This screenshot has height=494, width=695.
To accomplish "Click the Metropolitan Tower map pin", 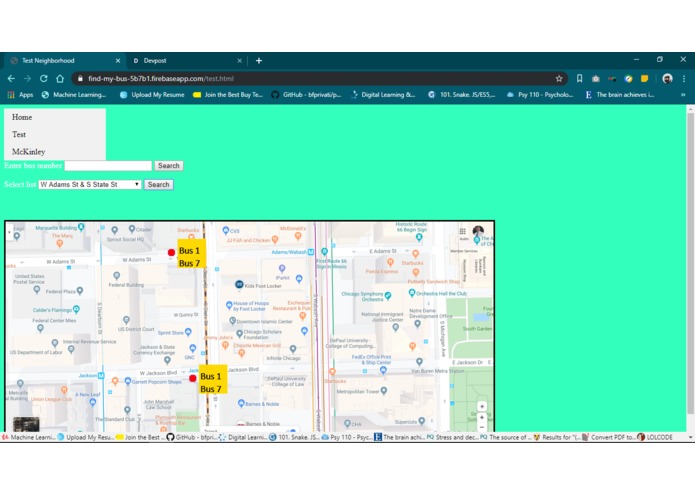I will (384, 390).
